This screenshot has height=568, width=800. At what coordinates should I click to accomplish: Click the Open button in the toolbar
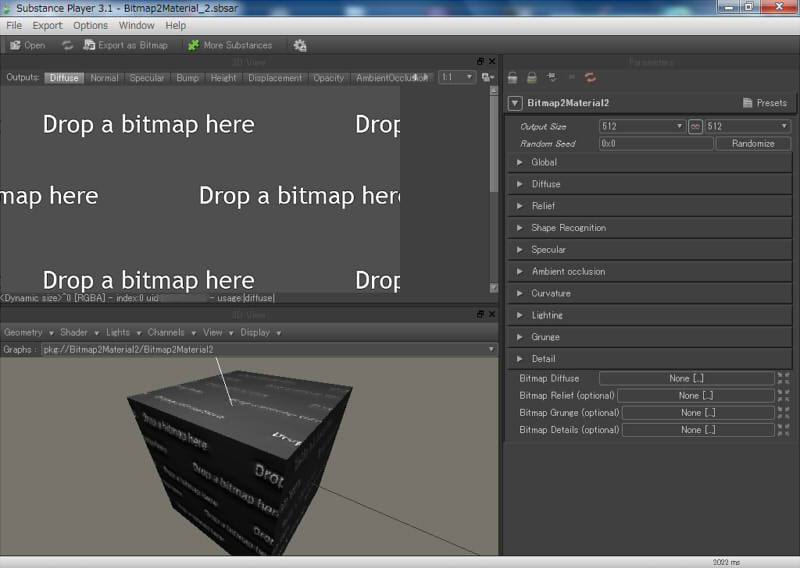tap(28, 45)
